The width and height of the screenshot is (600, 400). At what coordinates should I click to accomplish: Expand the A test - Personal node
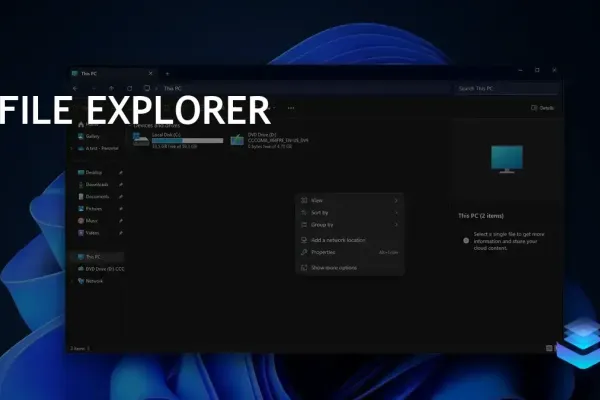[x=72, y=149]
